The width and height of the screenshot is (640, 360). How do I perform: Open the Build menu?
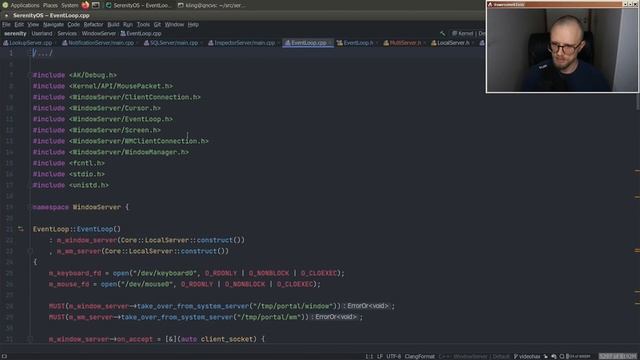113,24
